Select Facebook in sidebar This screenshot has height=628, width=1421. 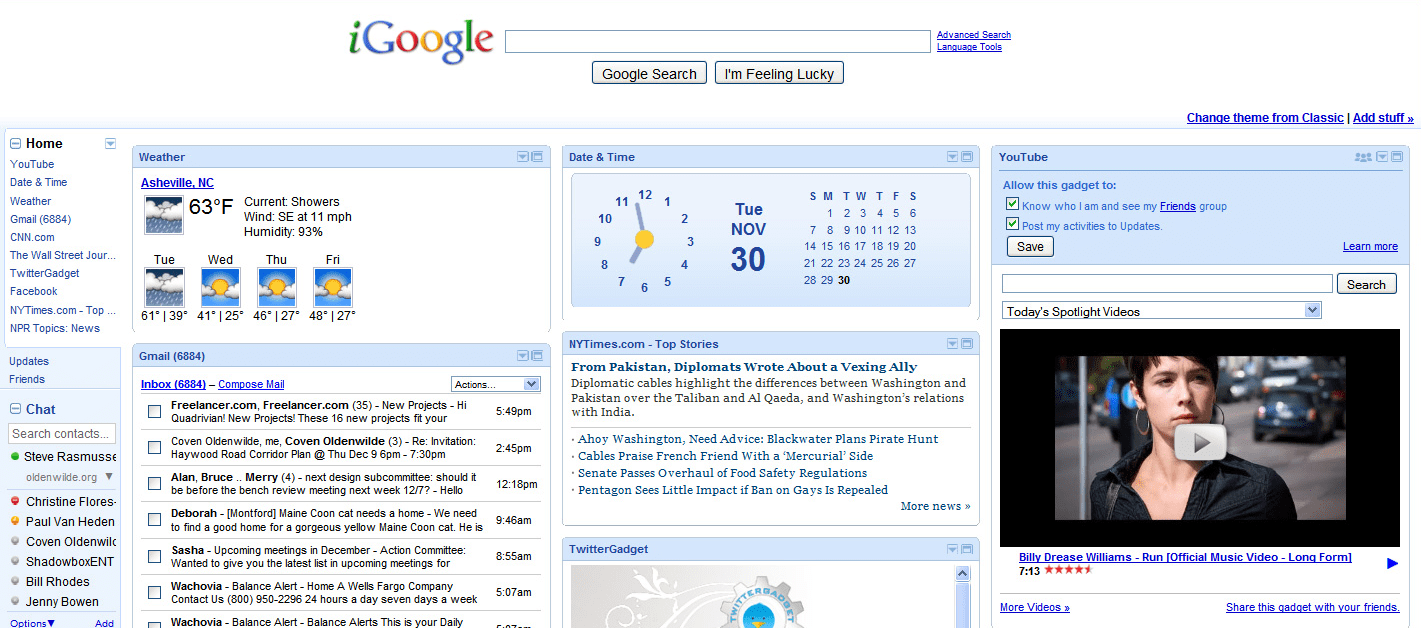[x=34, y=291]
